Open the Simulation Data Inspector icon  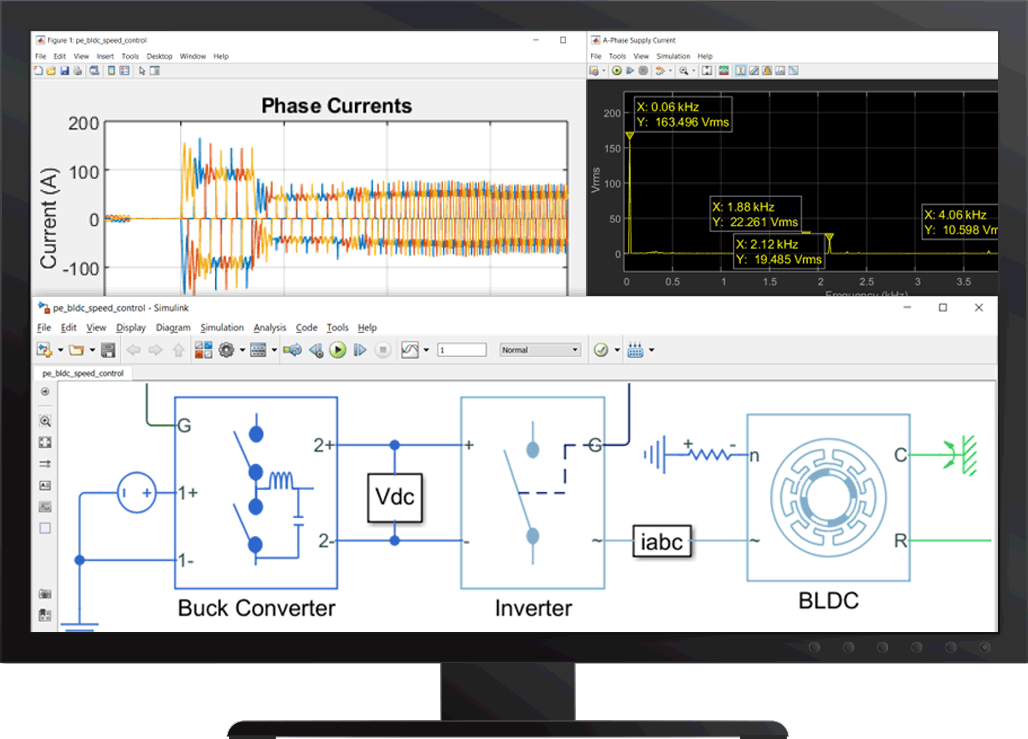tap(410, 350)
